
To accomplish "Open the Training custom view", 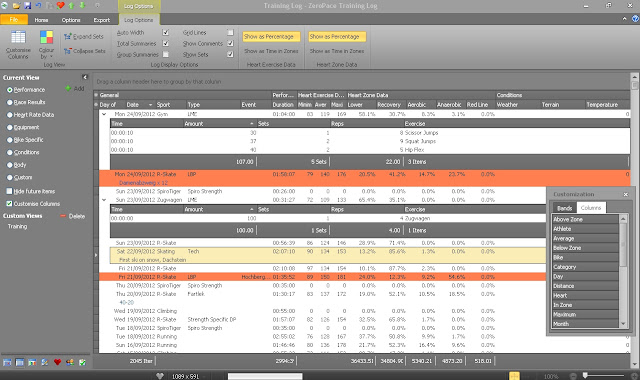I will [x=17, y=227].
